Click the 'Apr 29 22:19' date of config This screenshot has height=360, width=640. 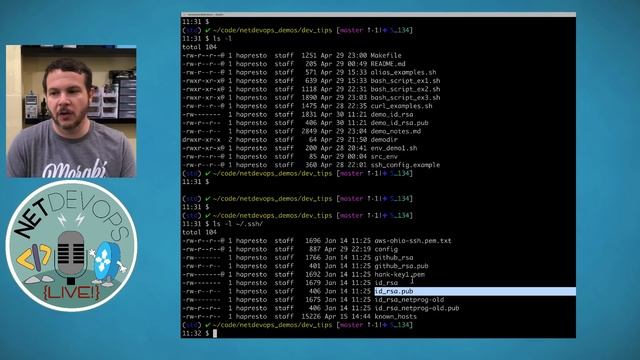pos(348,249)
